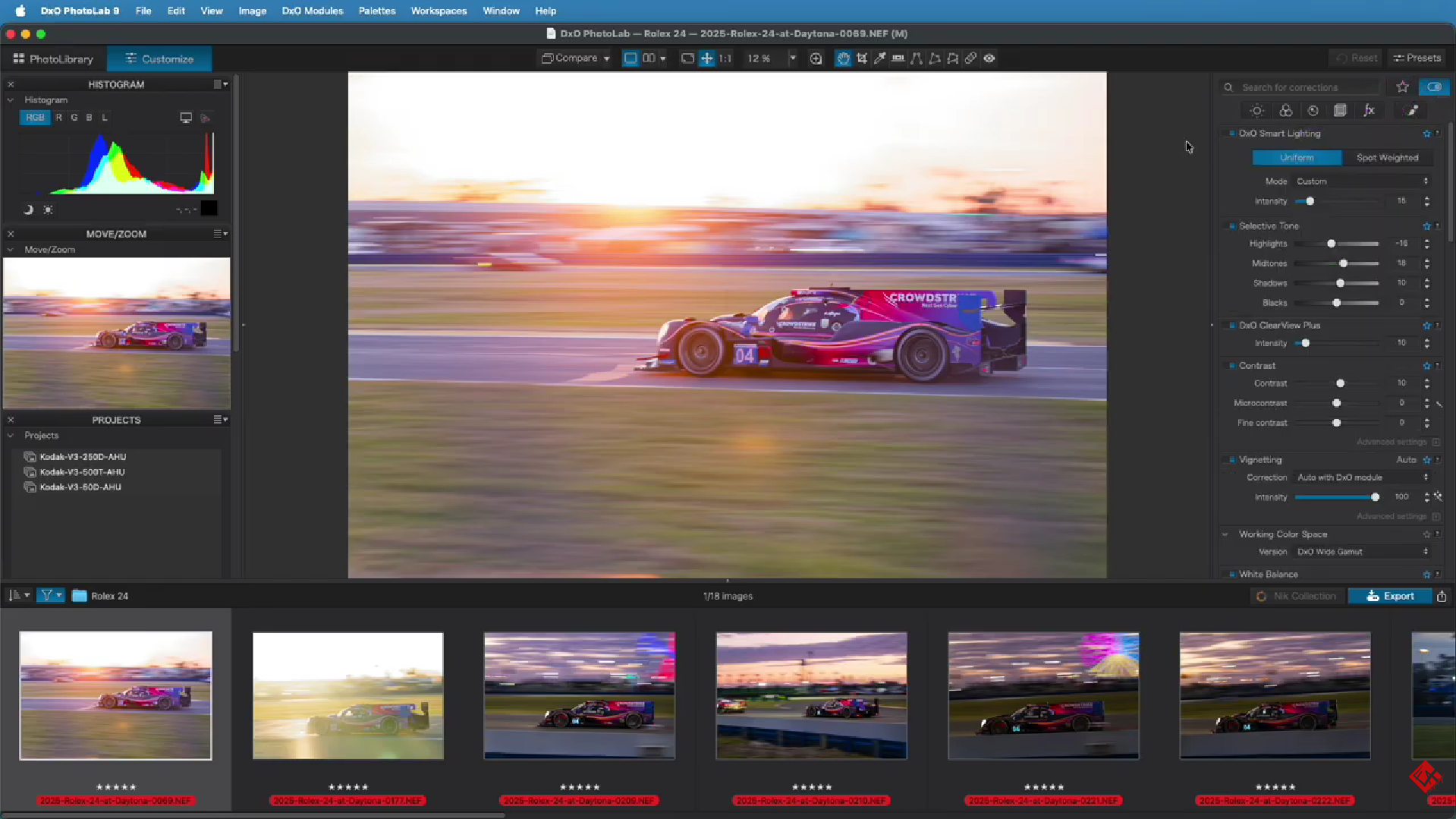Click the zoom magnifier tool in the toolbar
The height and width of the screenshot is (819, 1456).
[816, 58]
